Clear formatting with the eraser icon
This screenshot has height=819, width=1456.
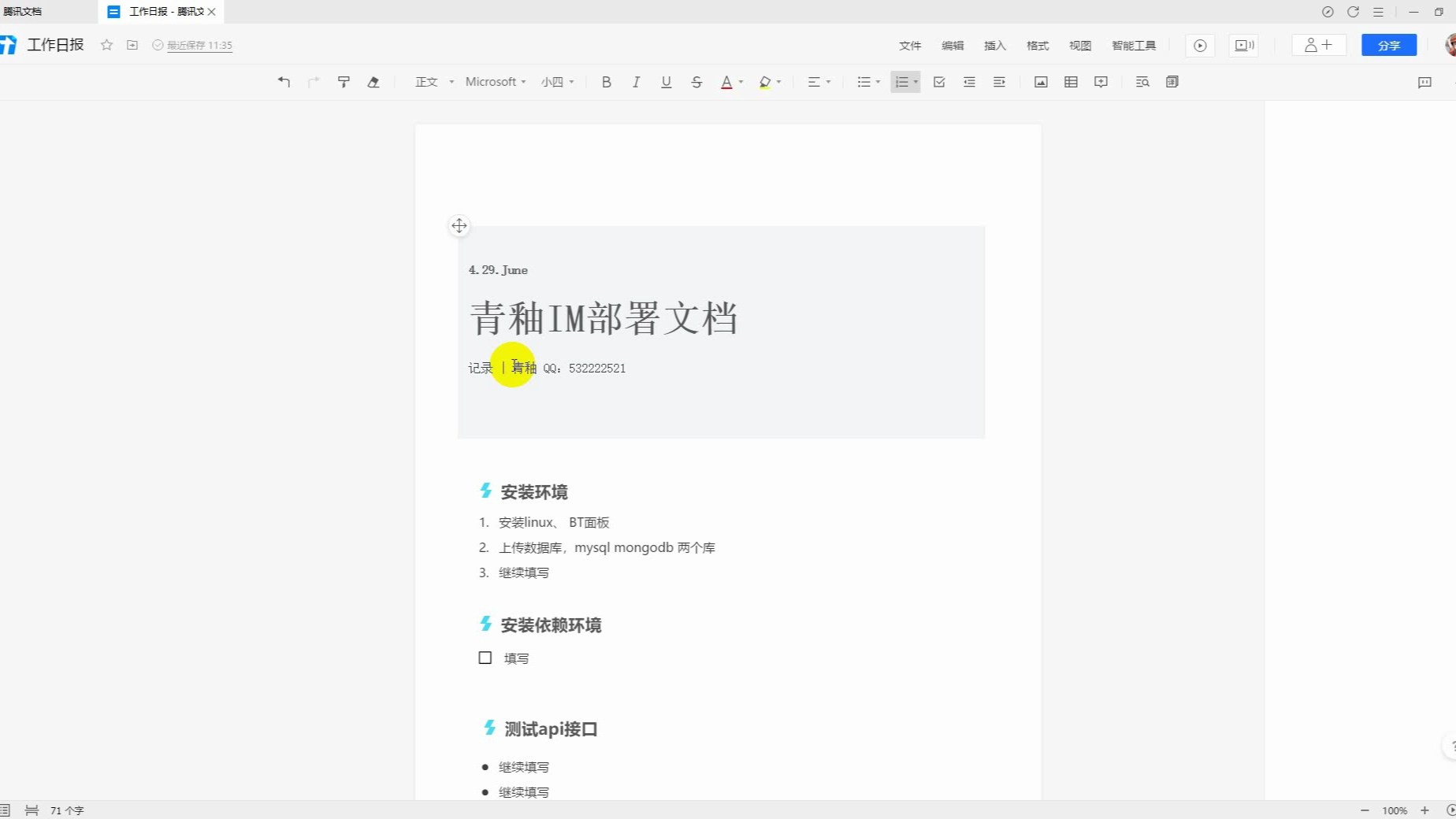(373, 82)
